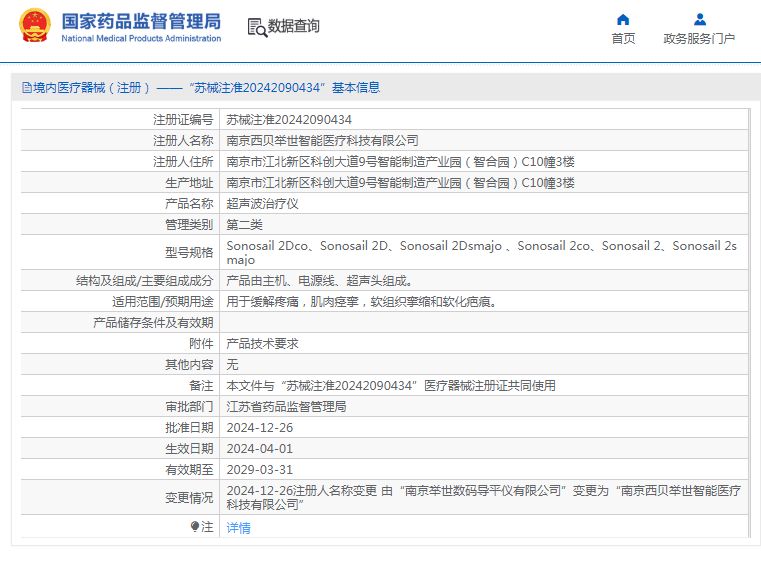The image size is (761, 562).
Task: Click the Sonosail 2Dco model specification text
Action: [x=481, y=252]
